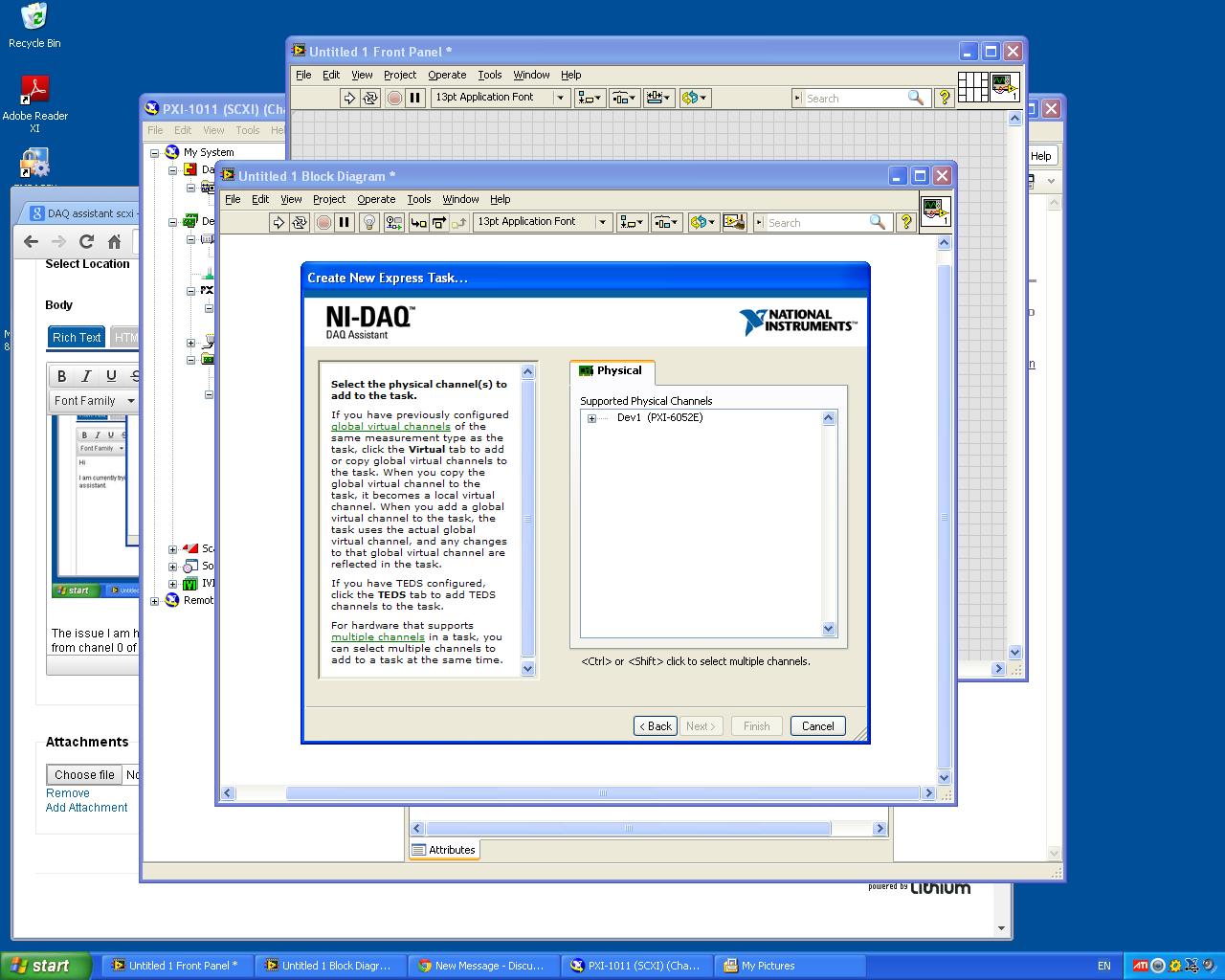
Task: Click VI icon pane in Block Diagram window
Action: [x=935, y=212]
